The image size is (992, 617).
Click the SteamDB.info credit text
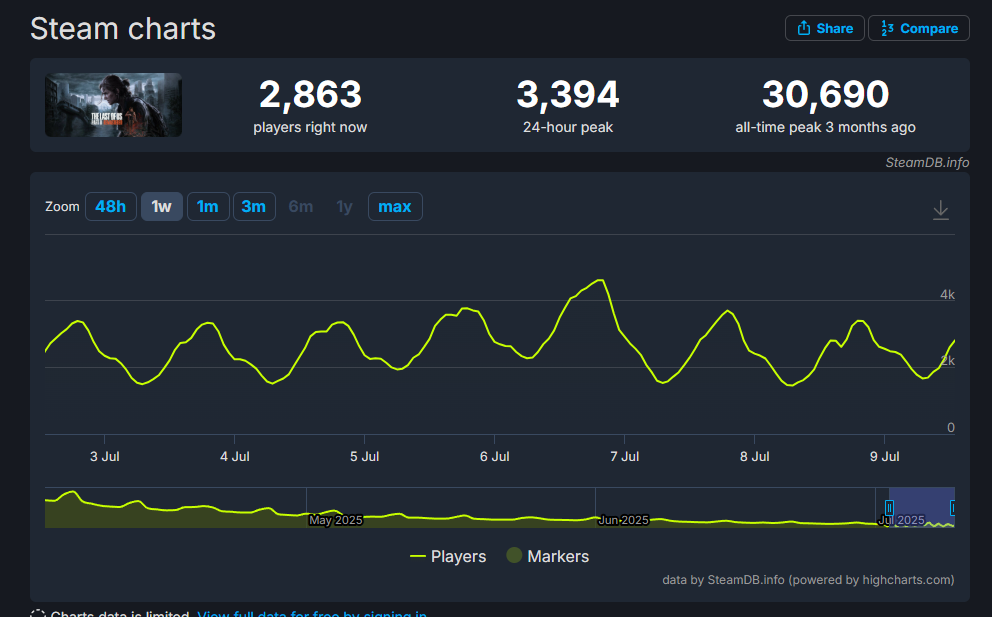click(927, 163)
